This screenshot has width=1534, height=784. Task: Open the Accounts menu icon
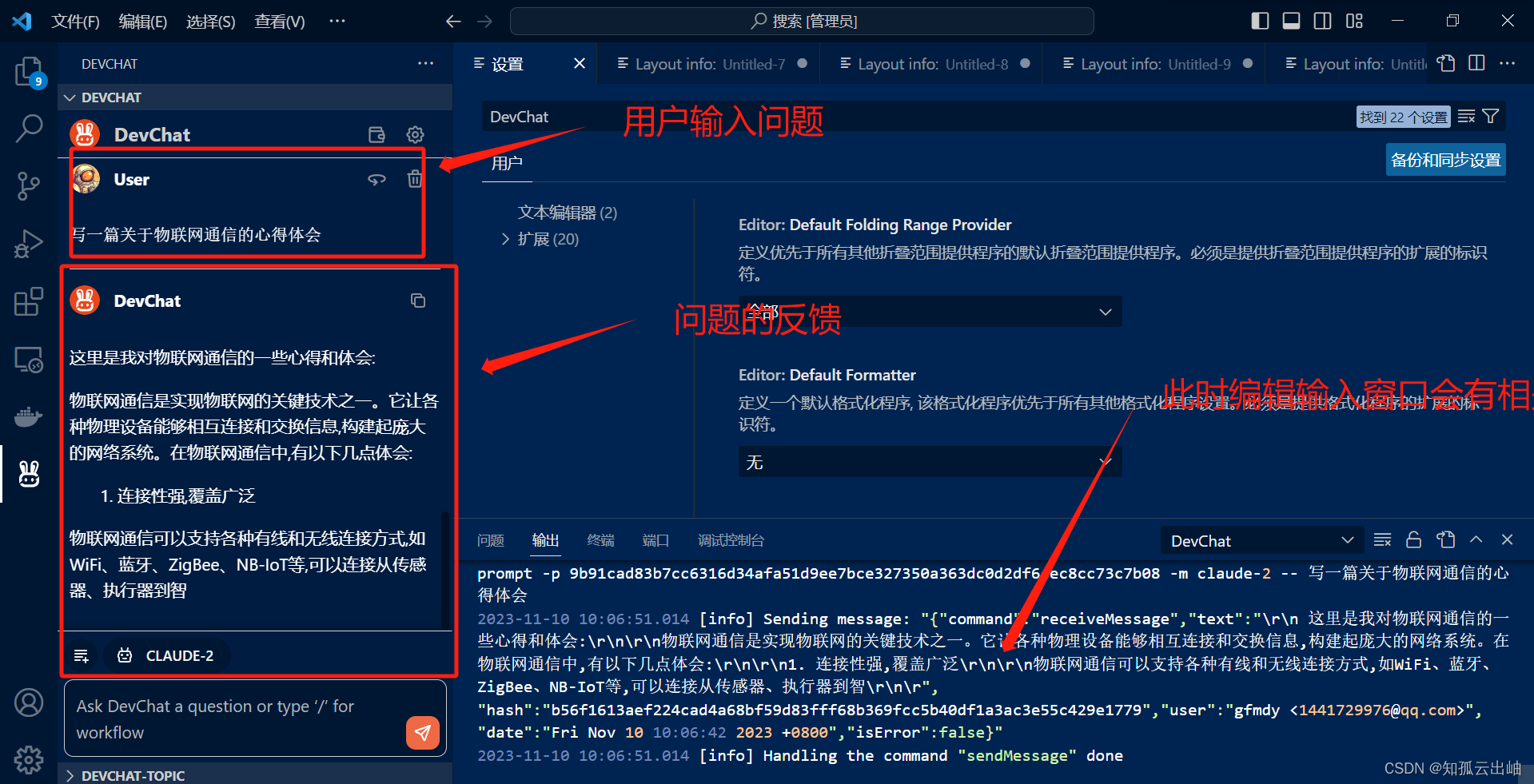tap(29, 702)
